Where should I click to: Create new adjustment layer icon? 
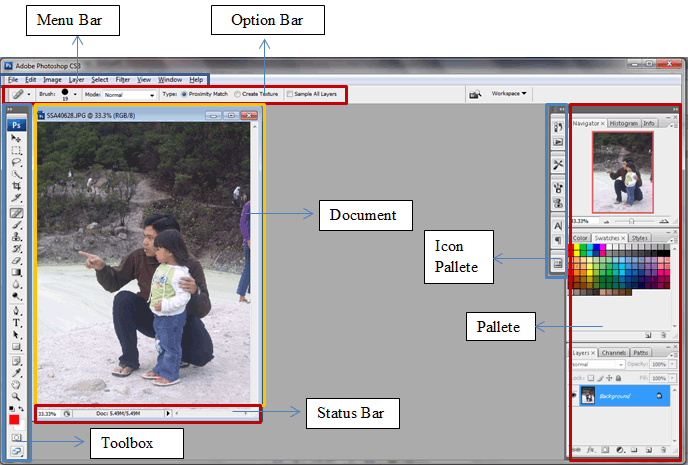620,450
